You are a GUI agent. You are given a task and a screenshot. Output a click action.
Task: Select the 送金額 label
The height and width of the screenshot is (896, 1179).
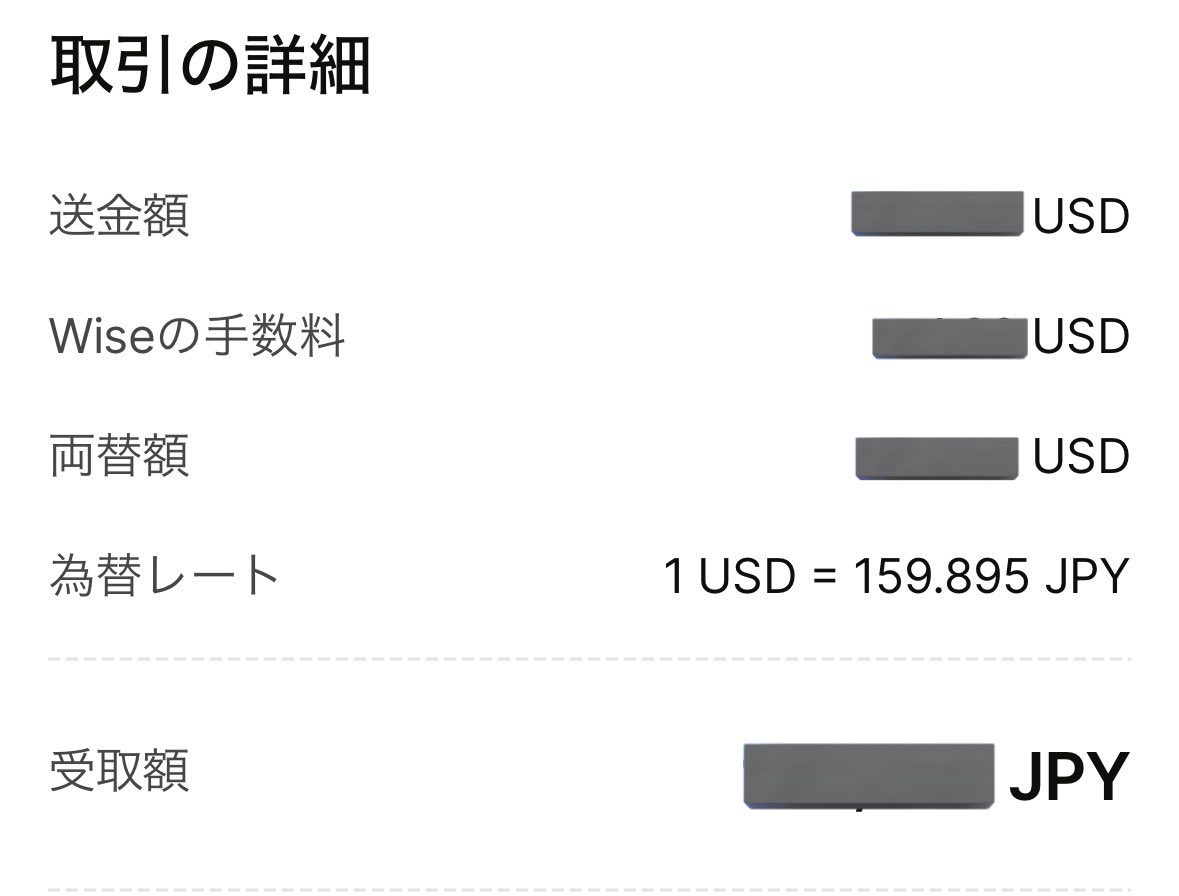tap(119, 216)
